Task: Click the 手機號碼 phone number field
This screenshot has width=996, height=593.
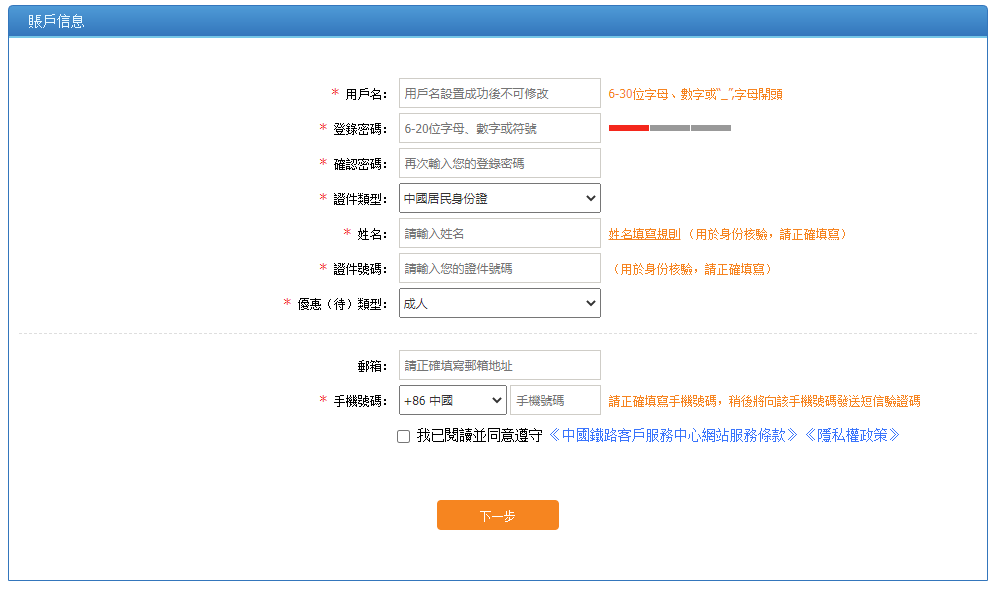Action: pos(554,399)
